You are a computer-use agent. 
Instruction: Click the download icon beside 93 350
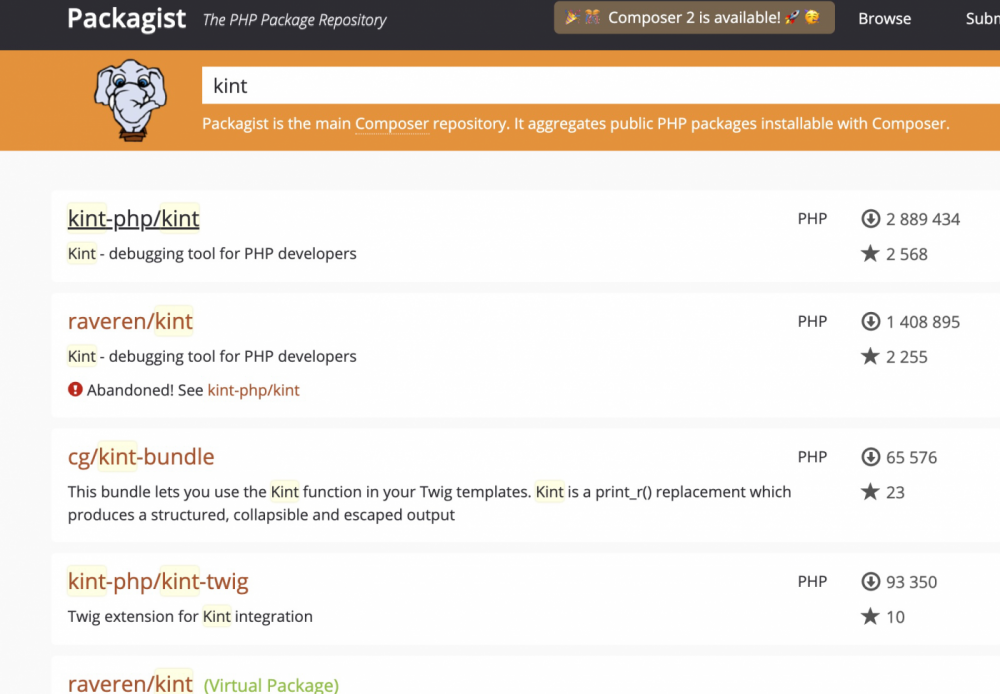(871, 581)
